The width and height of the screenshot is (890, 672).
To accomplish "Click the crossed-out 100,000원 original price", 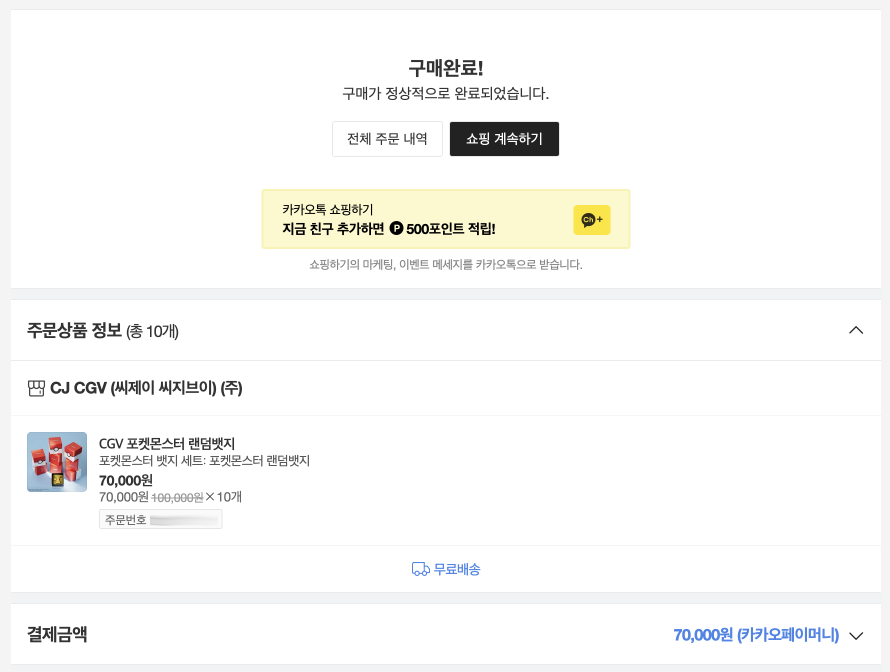I will pos(177,497).
